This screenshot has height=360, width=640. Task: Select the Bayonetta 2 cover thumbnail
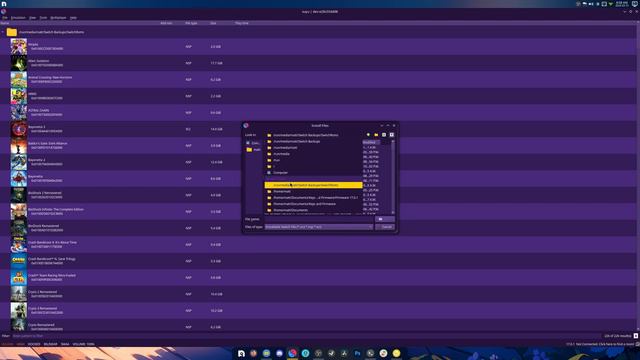pyautogui.click(x=18, y=162)
